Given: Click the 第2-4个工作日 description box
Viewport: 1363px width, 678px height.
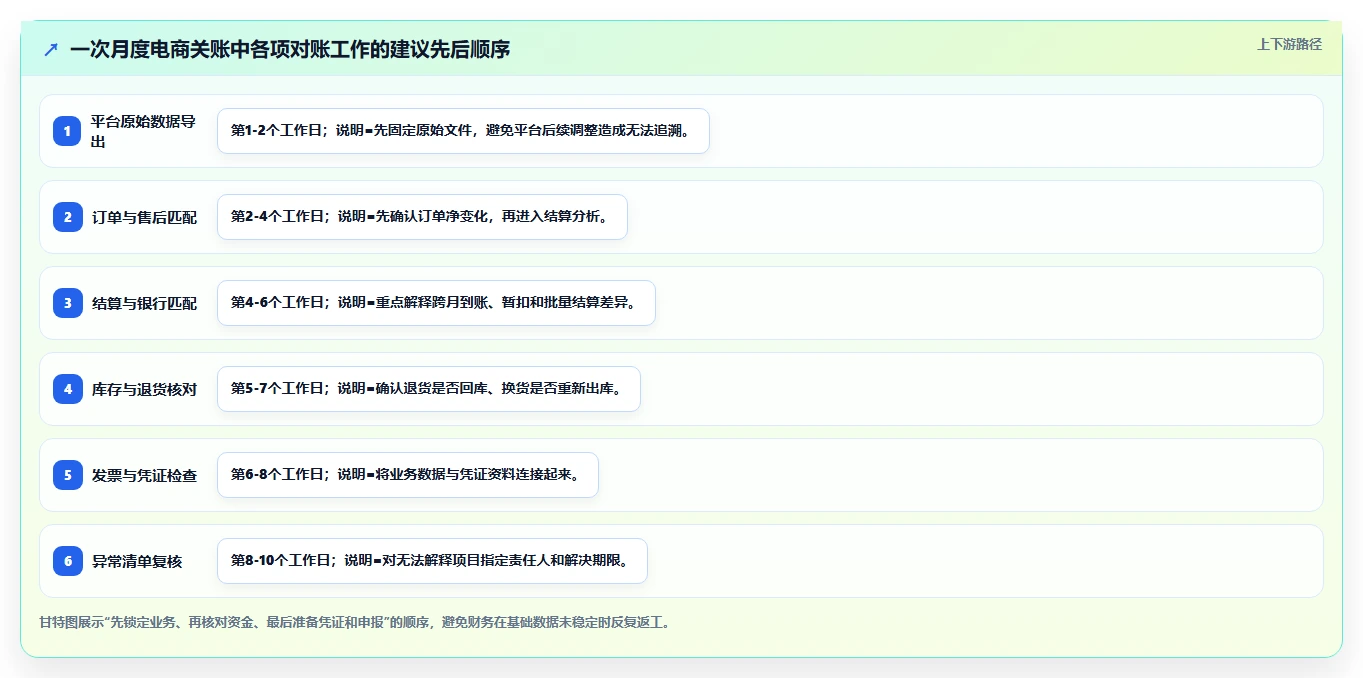Looking at the screenshot, I should pos(422,217).
